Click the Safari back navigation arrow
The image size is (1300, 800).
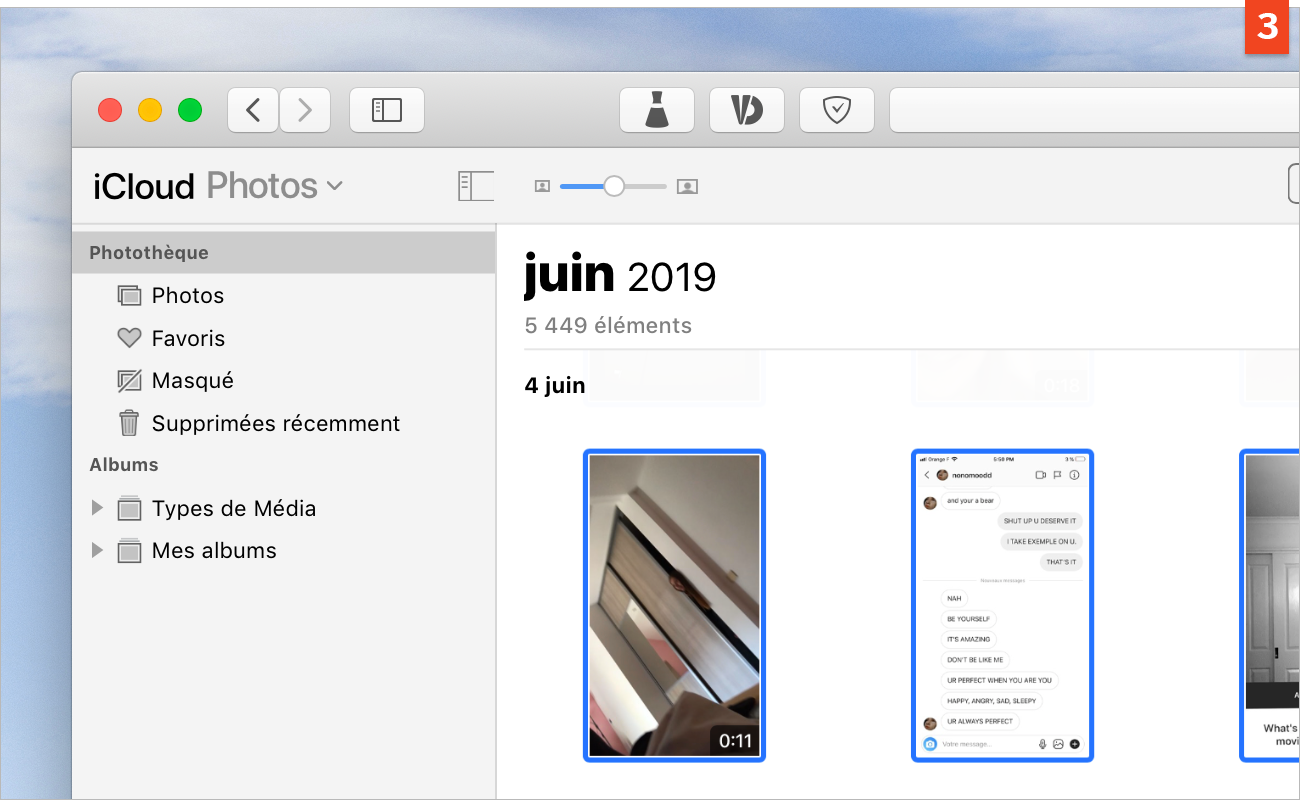click(x=253, y=110)
